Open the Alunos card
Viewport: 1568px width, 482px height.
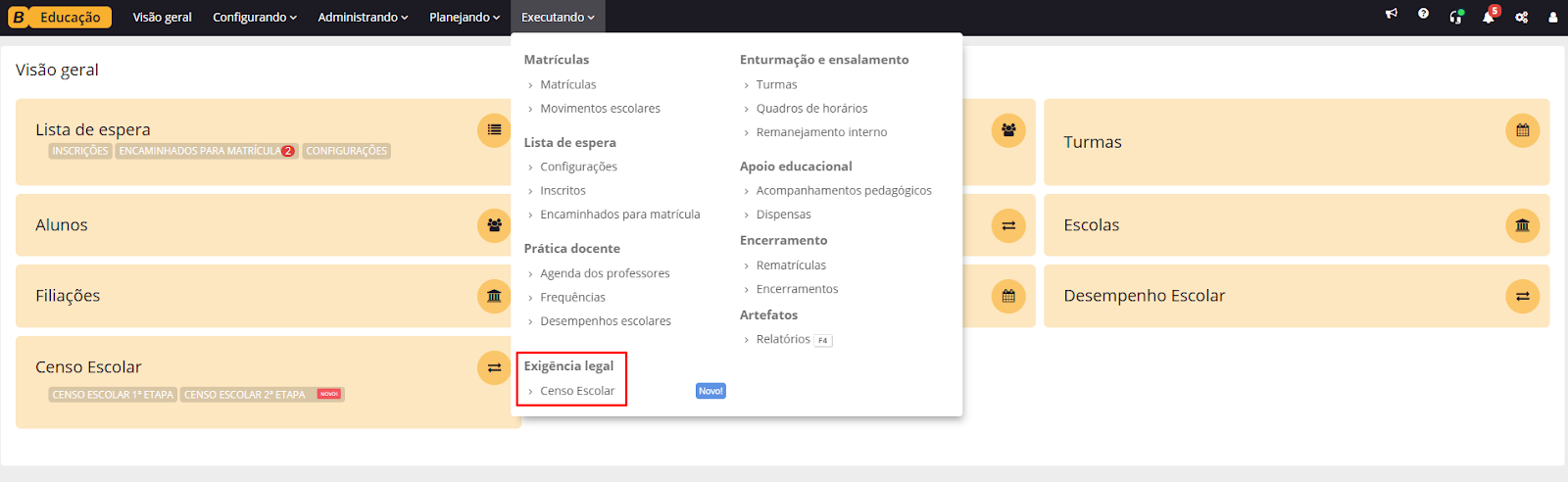[x=267, y=225]
